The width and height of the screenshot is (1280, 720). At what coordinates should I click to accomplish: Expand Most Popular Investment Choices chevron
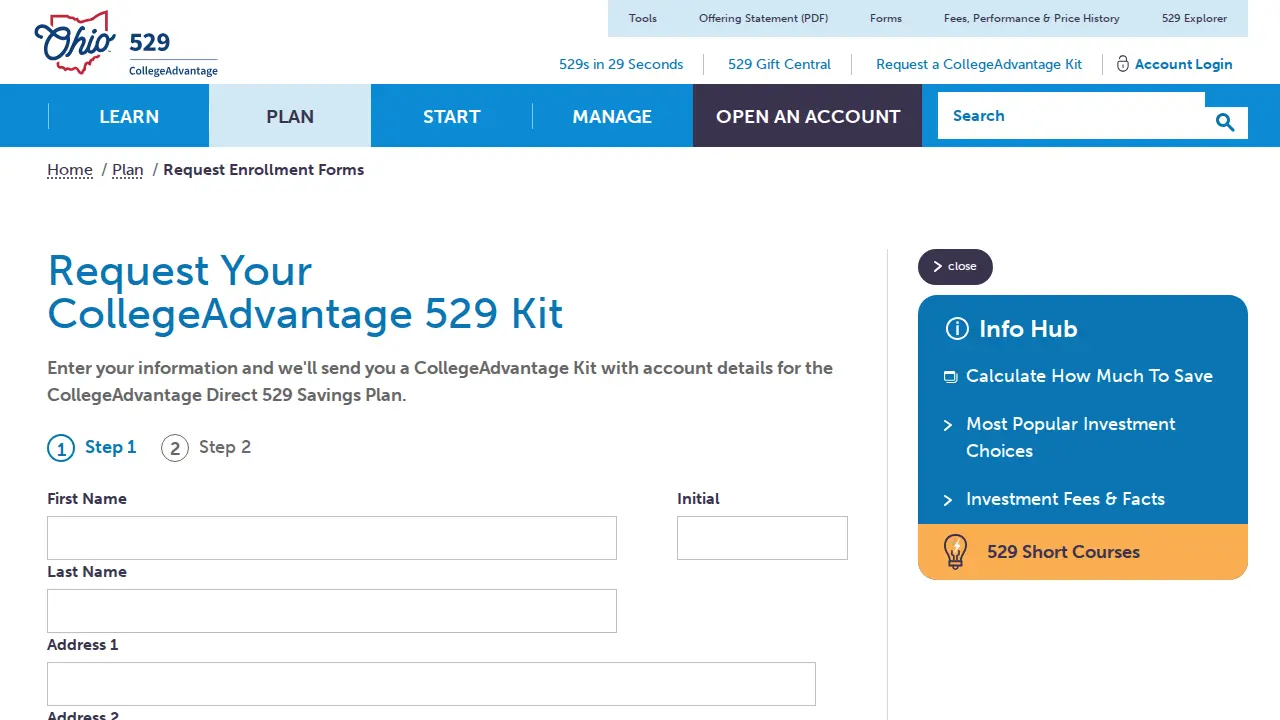coord(948,426)
